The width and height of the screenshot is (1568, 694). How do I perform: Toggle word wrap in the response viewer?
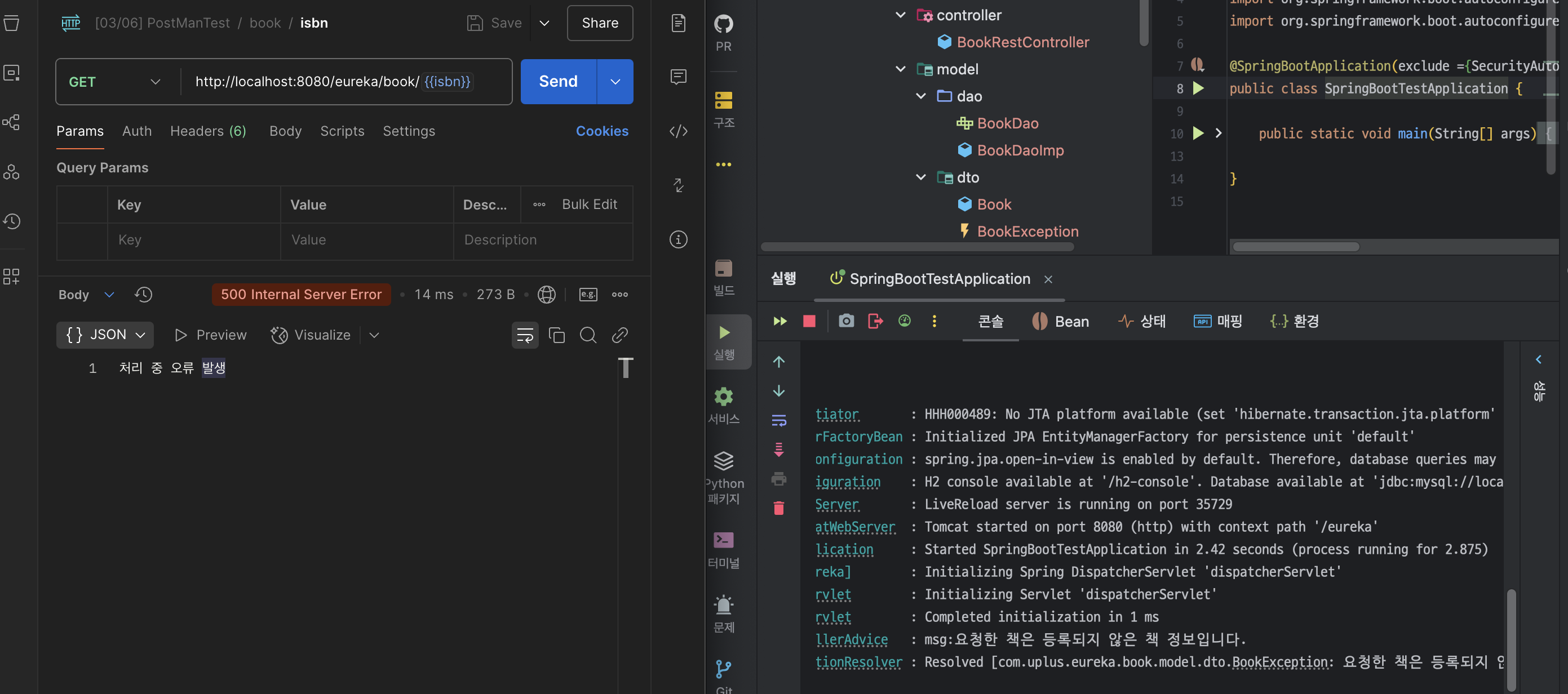pos(525,335)
